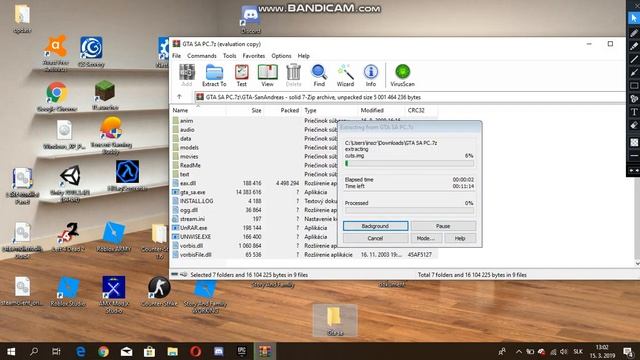Screen dimensions: 640x360
Task: Select Bandicam rectangle drawing tool
Action: coord(633,86)
